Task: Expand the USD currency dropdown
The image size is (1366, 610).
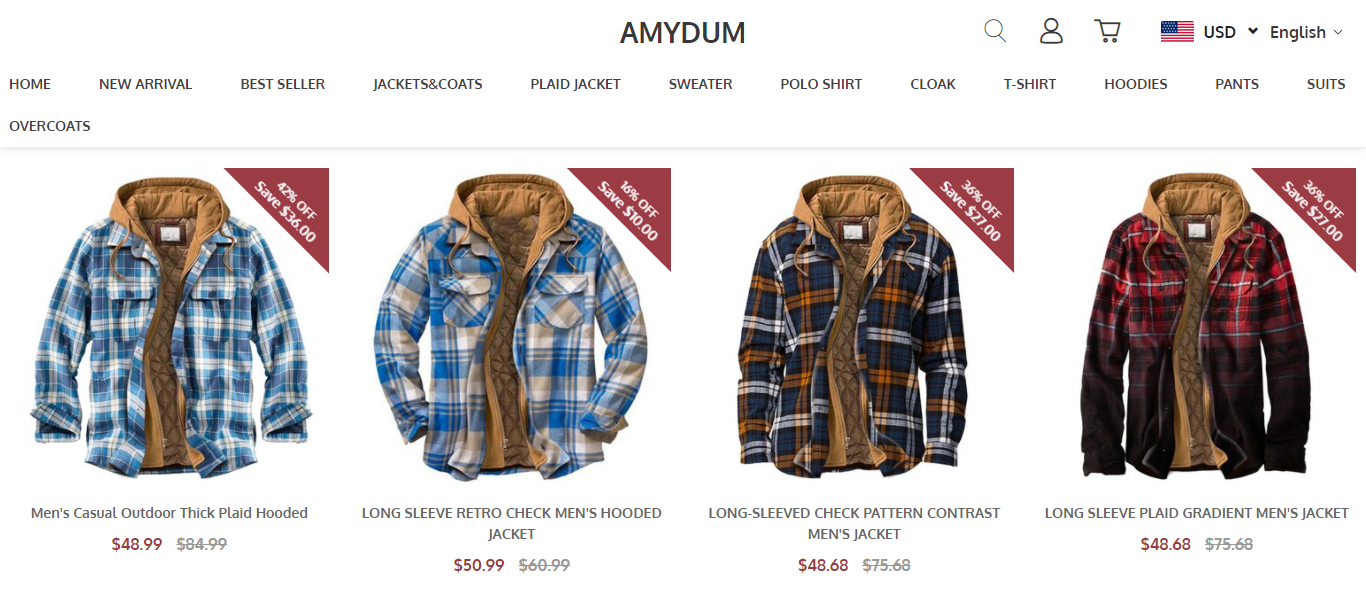Action: [x=1230, y=32]
